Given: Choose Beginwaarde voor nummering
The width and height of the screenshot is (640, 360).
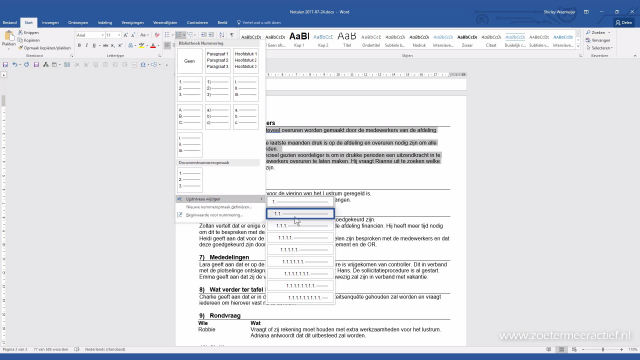Looking at the screenshot, I should 220,215.
